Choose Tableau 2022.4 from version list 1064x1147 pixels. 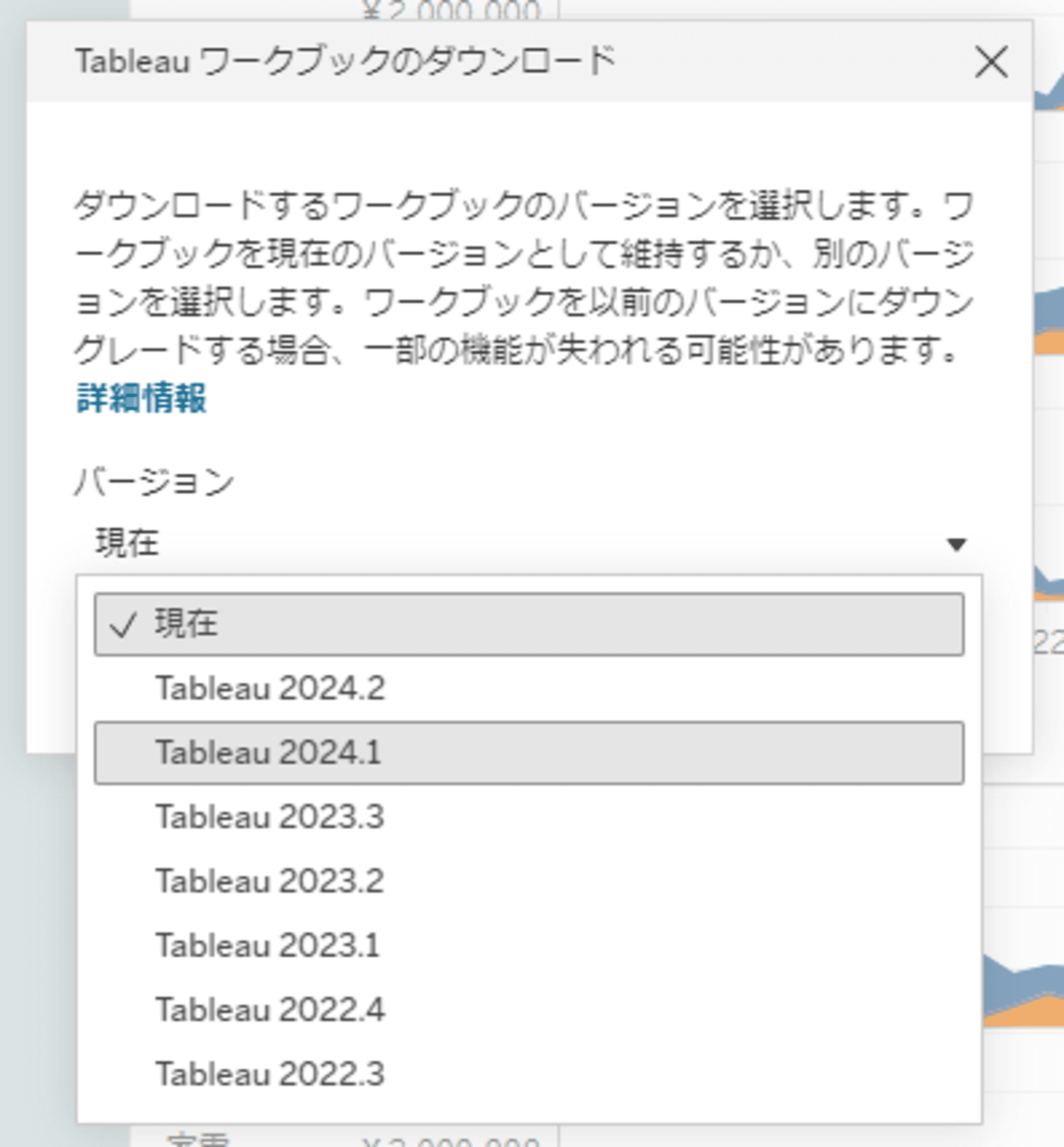(529, 1010)
